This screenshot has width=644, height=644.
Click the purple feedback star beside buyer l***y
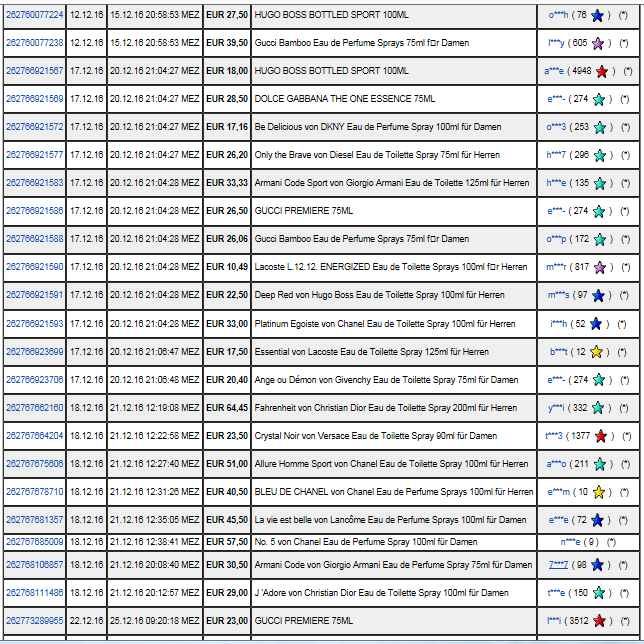pos(598,43)
